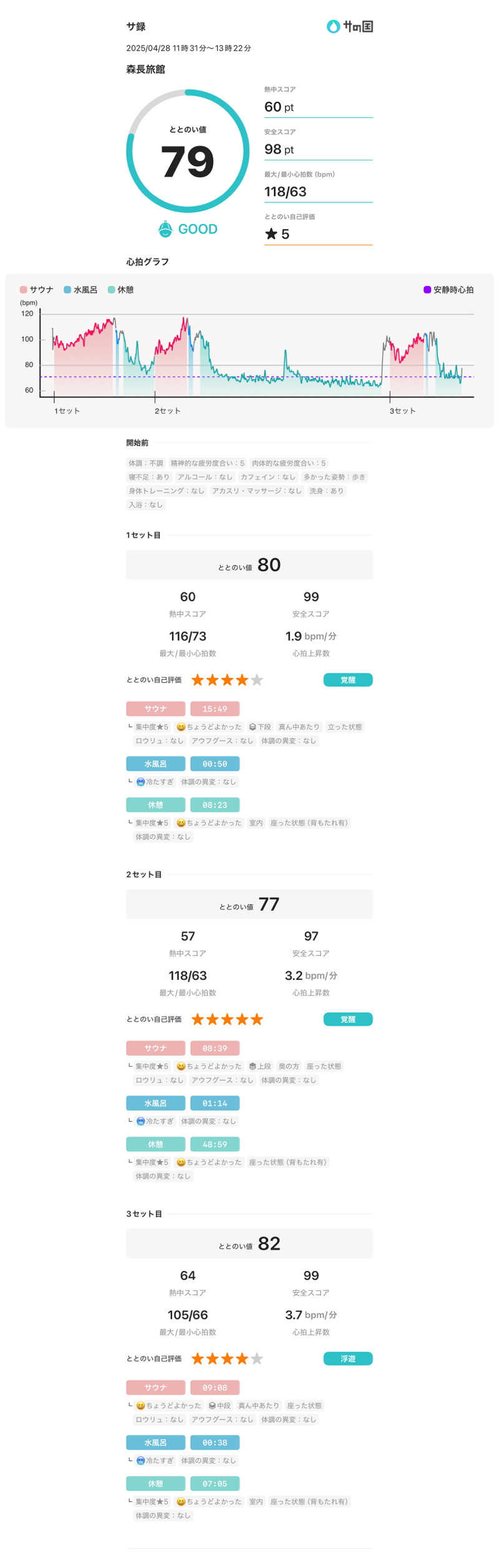499x1568 pixels.
Task: Click the GOOD sauna hat icon
Action: (165, 229)
